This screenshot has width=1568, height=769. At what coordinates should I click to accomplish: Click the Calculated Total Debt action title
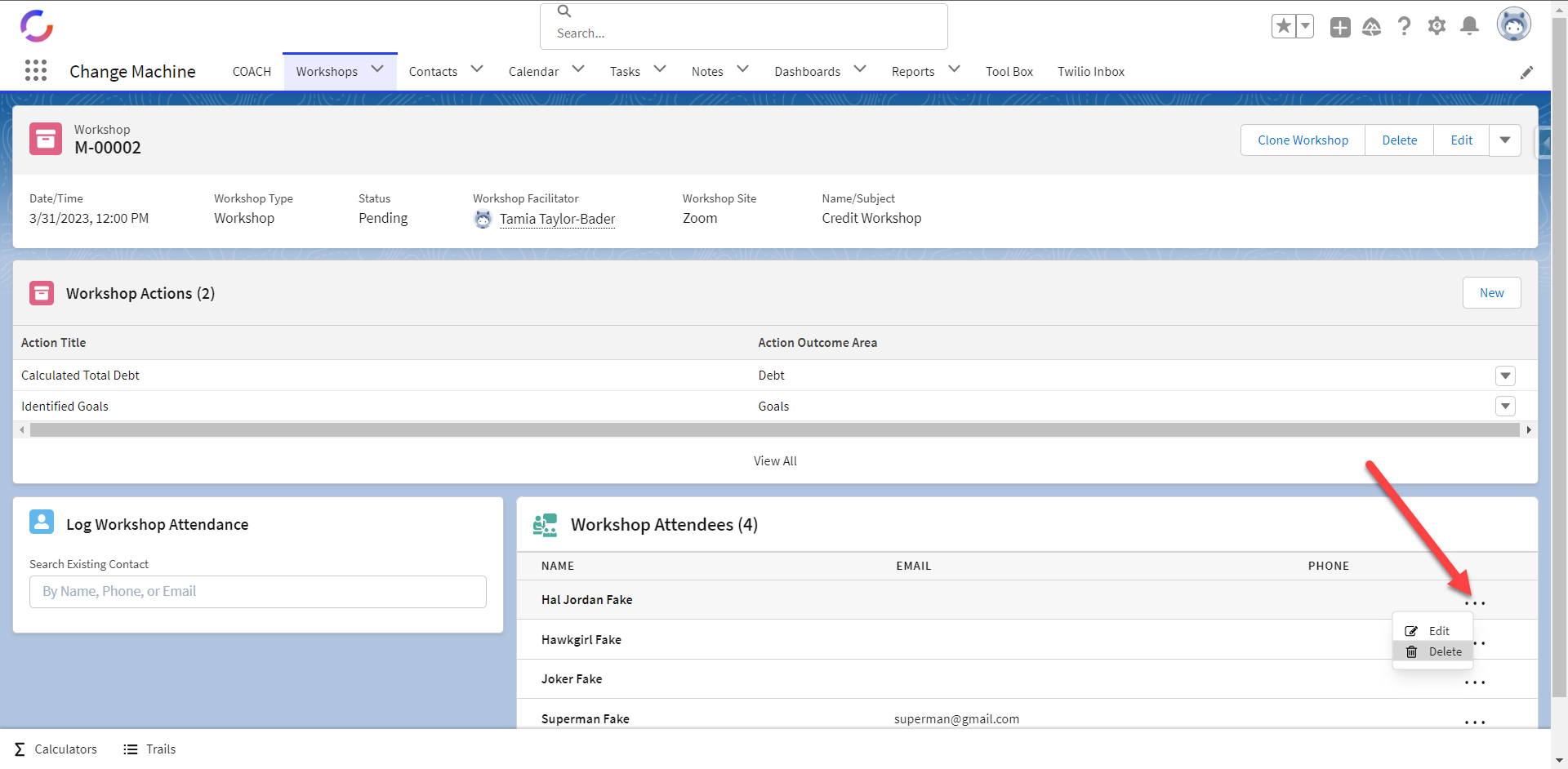coord(80,376)
